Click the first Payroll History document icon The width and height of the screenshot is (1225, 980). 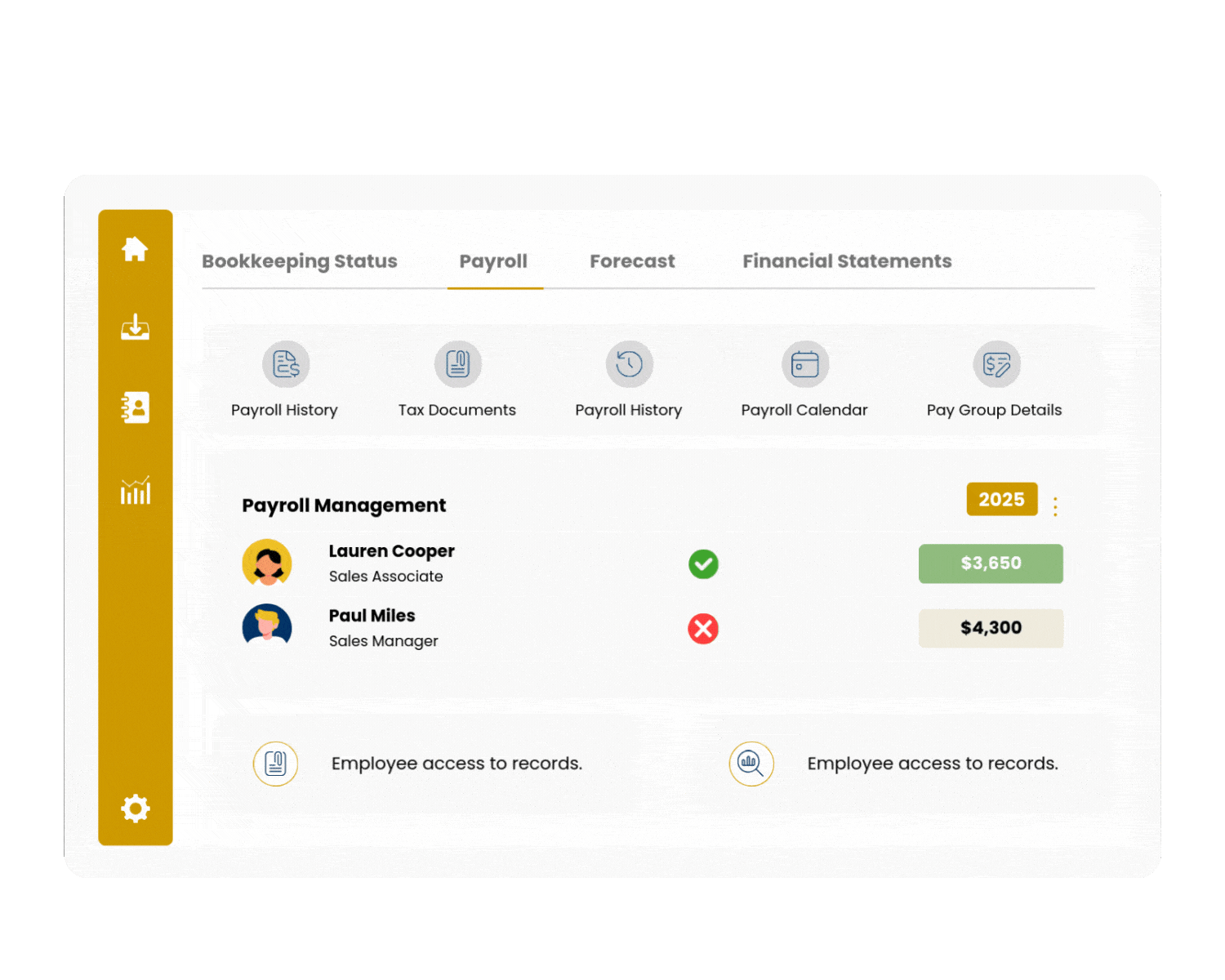click(x=284, y=363)
